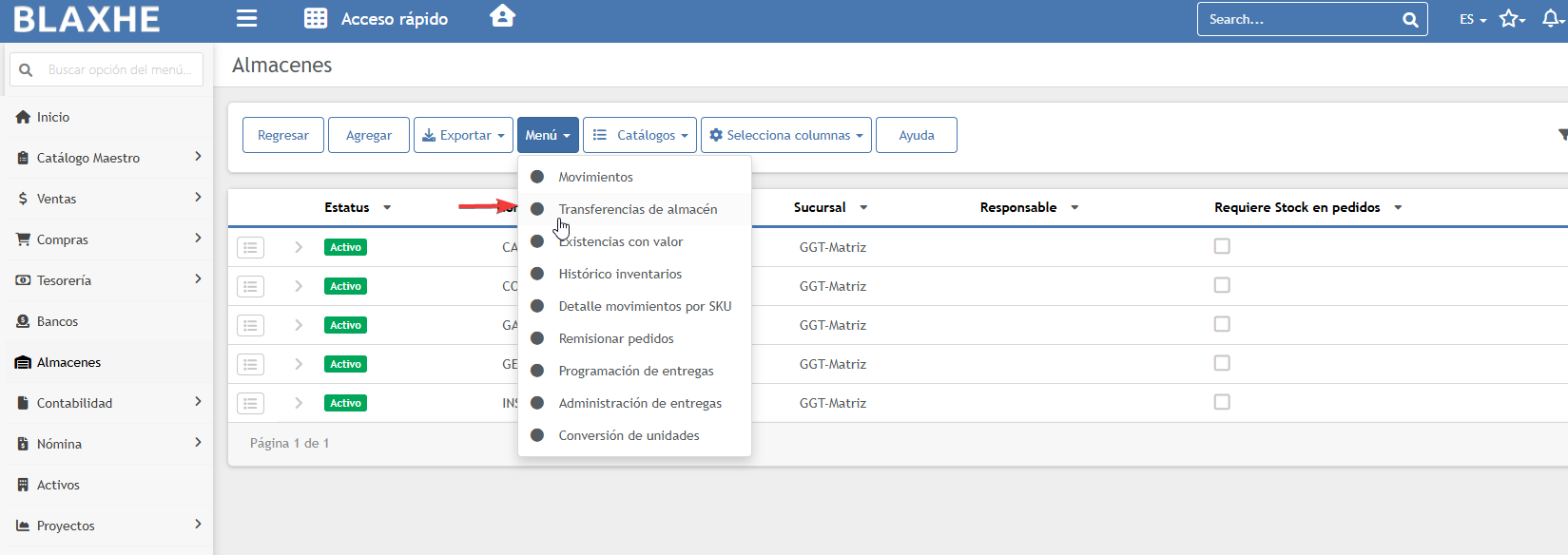Click the search magnifier icon in header

[1410, 19]
